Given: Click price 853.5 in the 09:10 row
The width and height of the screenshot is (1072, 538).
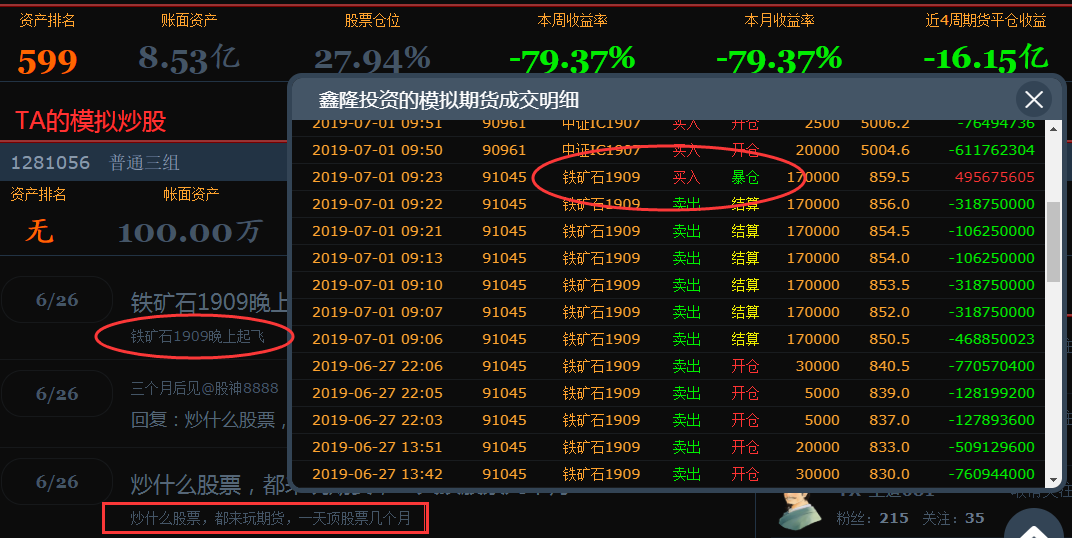Looking at the screenshot, I should coord(889,285).
